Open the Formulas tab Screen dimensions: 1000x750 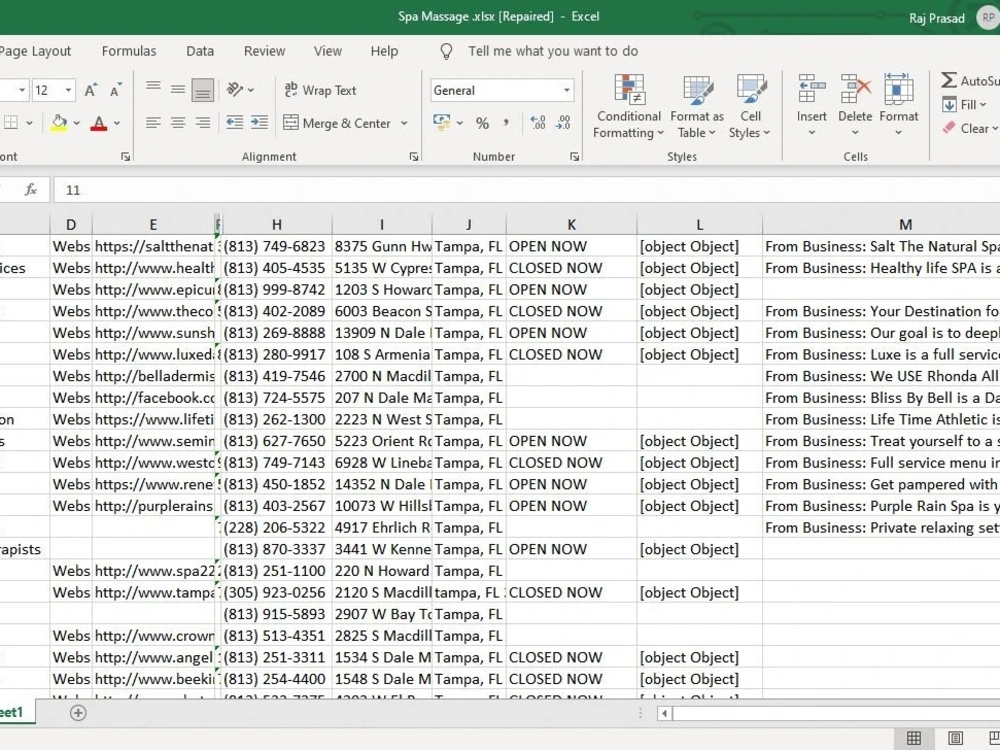129,51
